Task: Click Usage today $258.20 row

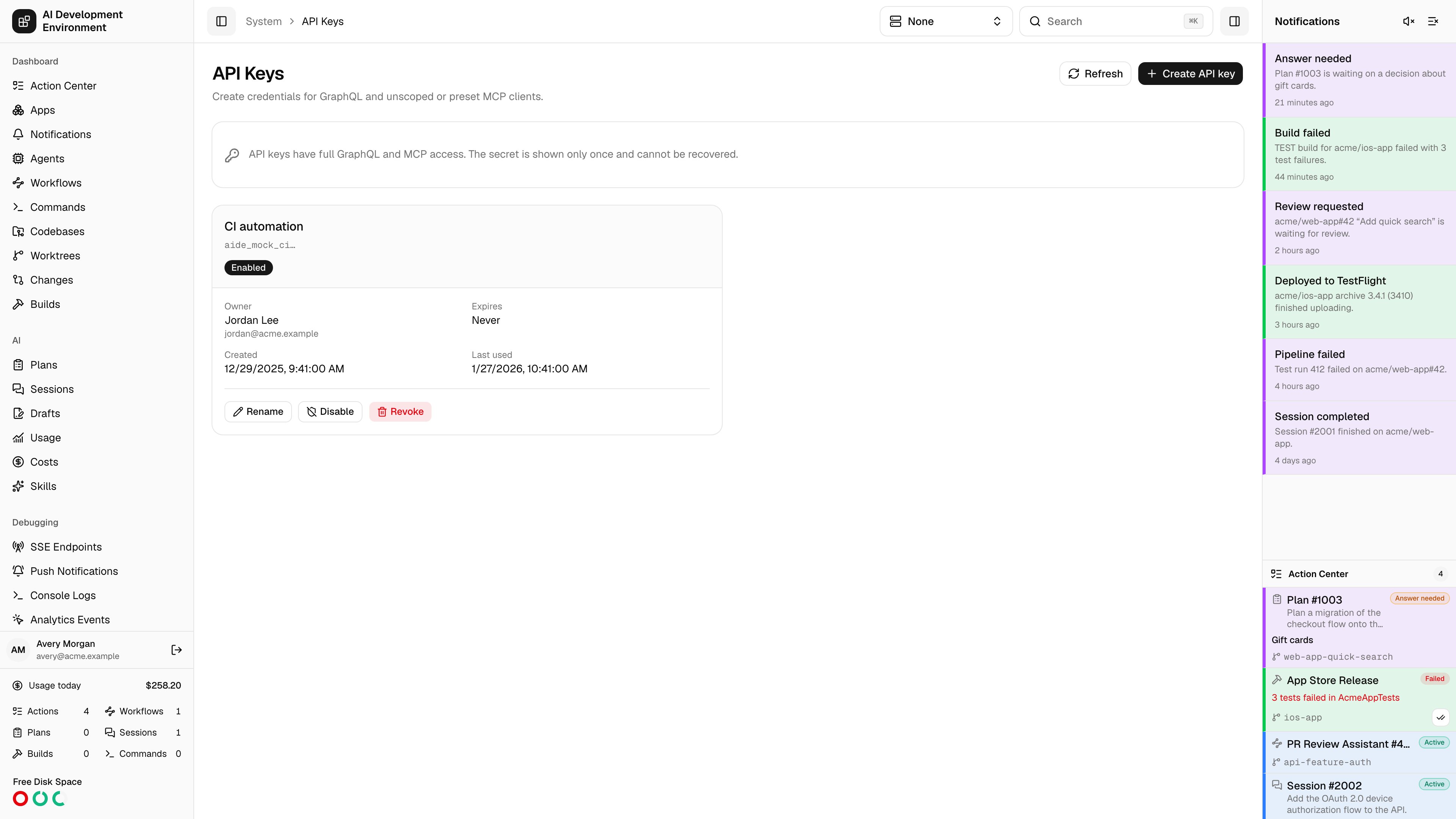Action: tap(97, 685)
